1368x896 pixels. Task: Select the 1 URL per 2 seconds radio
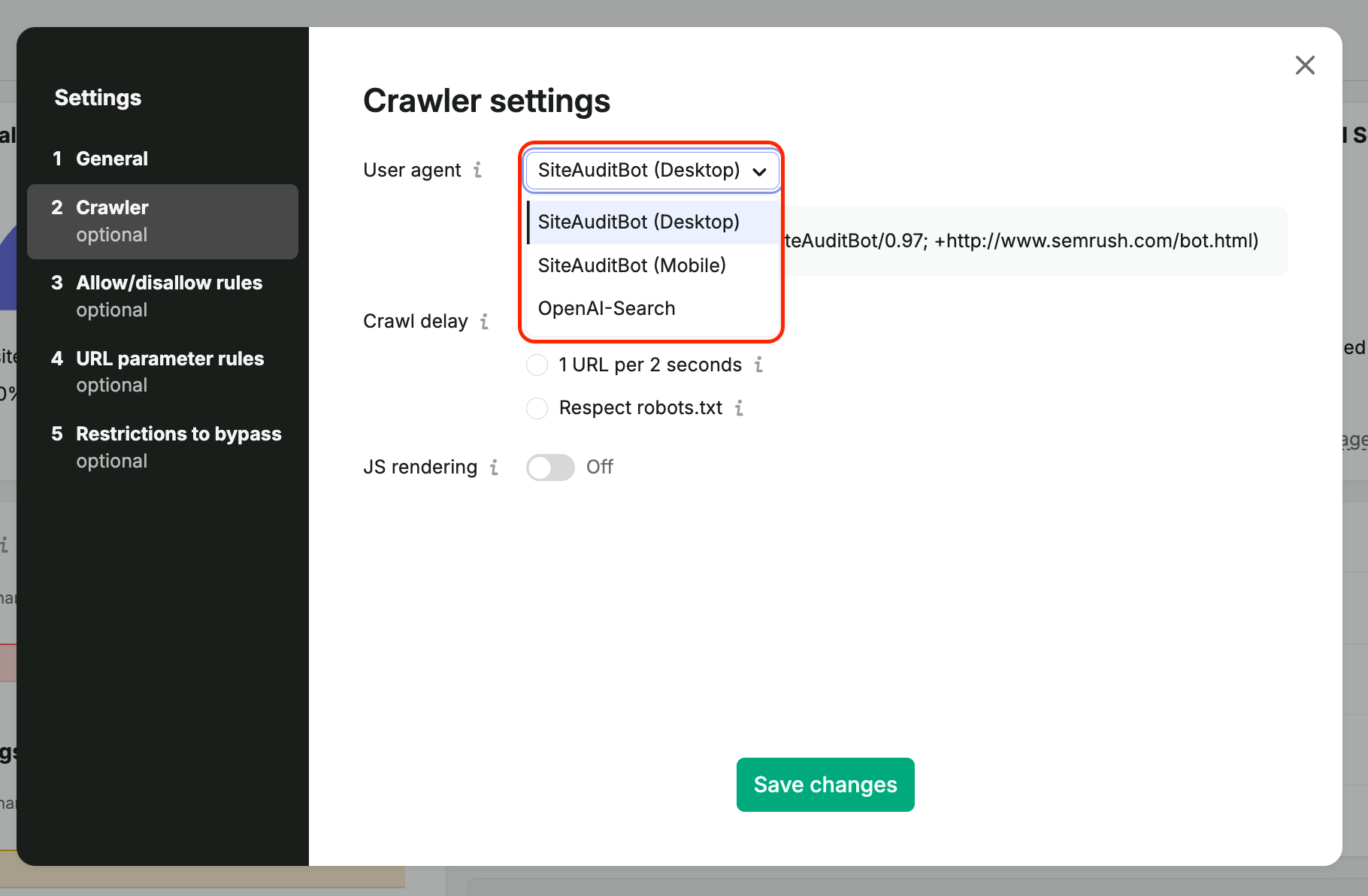point(537,365)
